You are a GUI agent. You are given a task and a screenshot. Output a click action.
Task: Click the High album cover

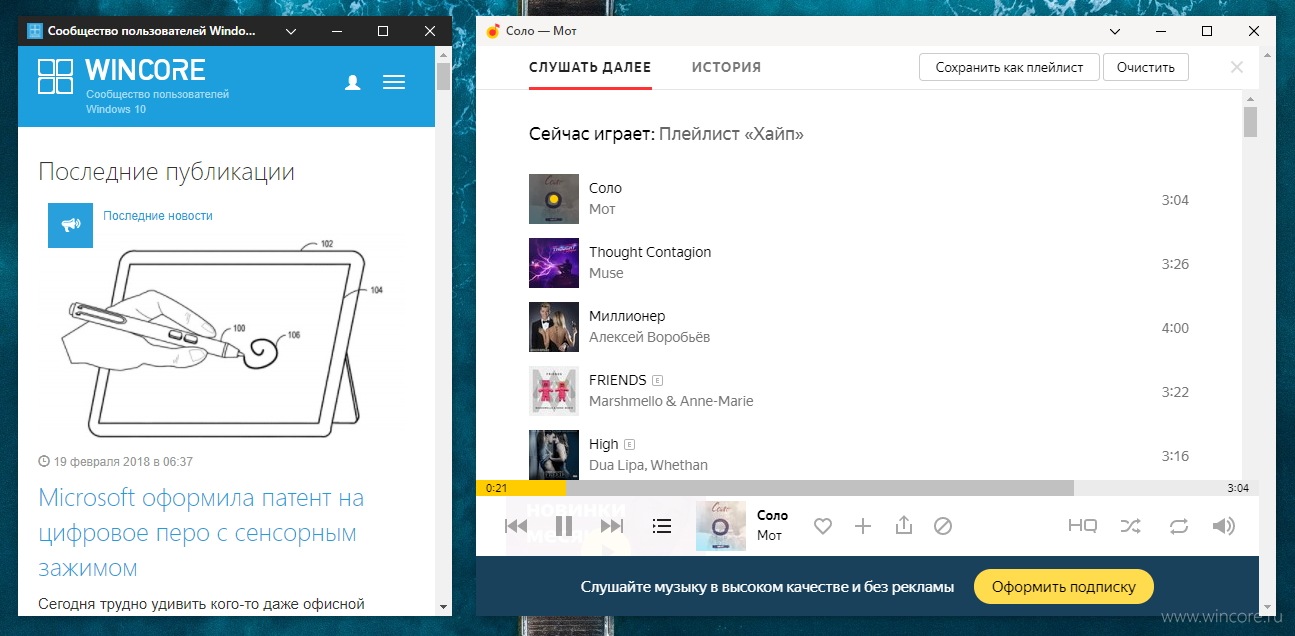coord(554,454)
